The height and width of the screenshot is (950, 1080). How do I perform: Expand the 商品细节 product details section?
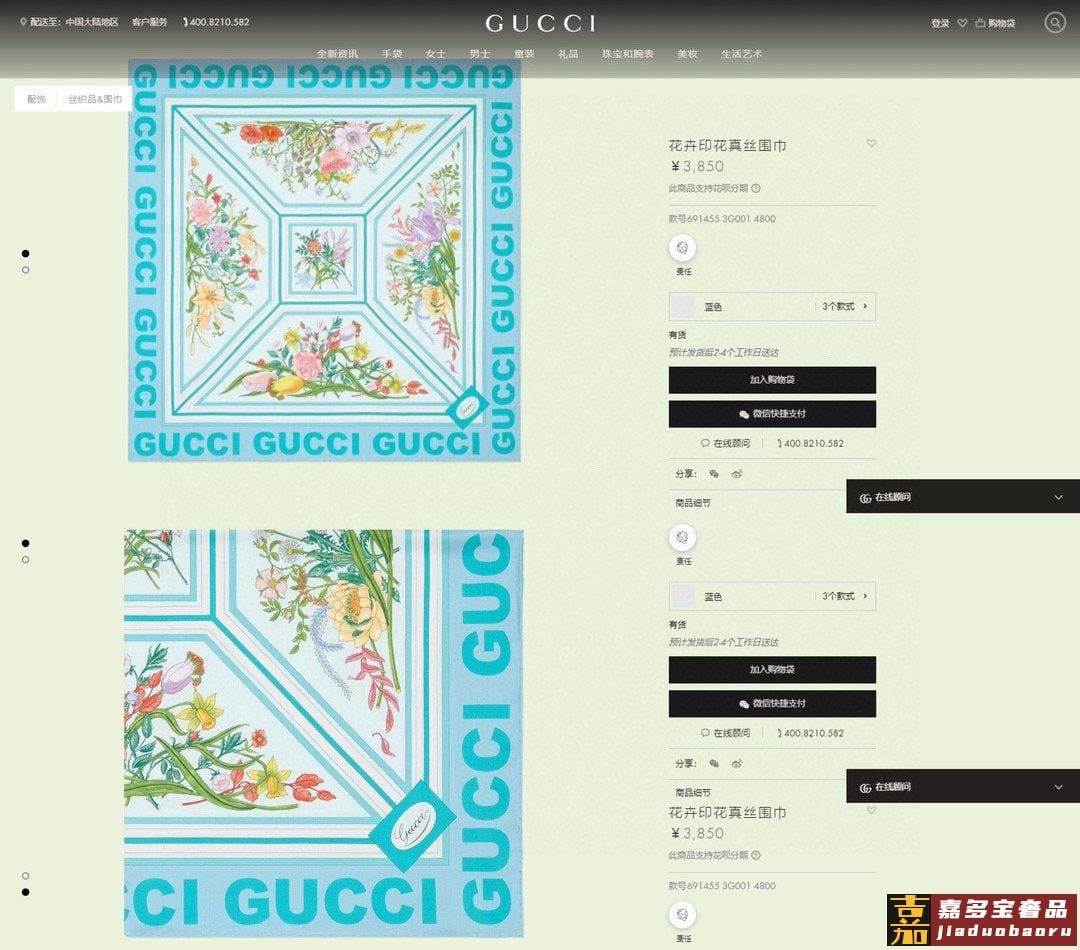point(693,503)
